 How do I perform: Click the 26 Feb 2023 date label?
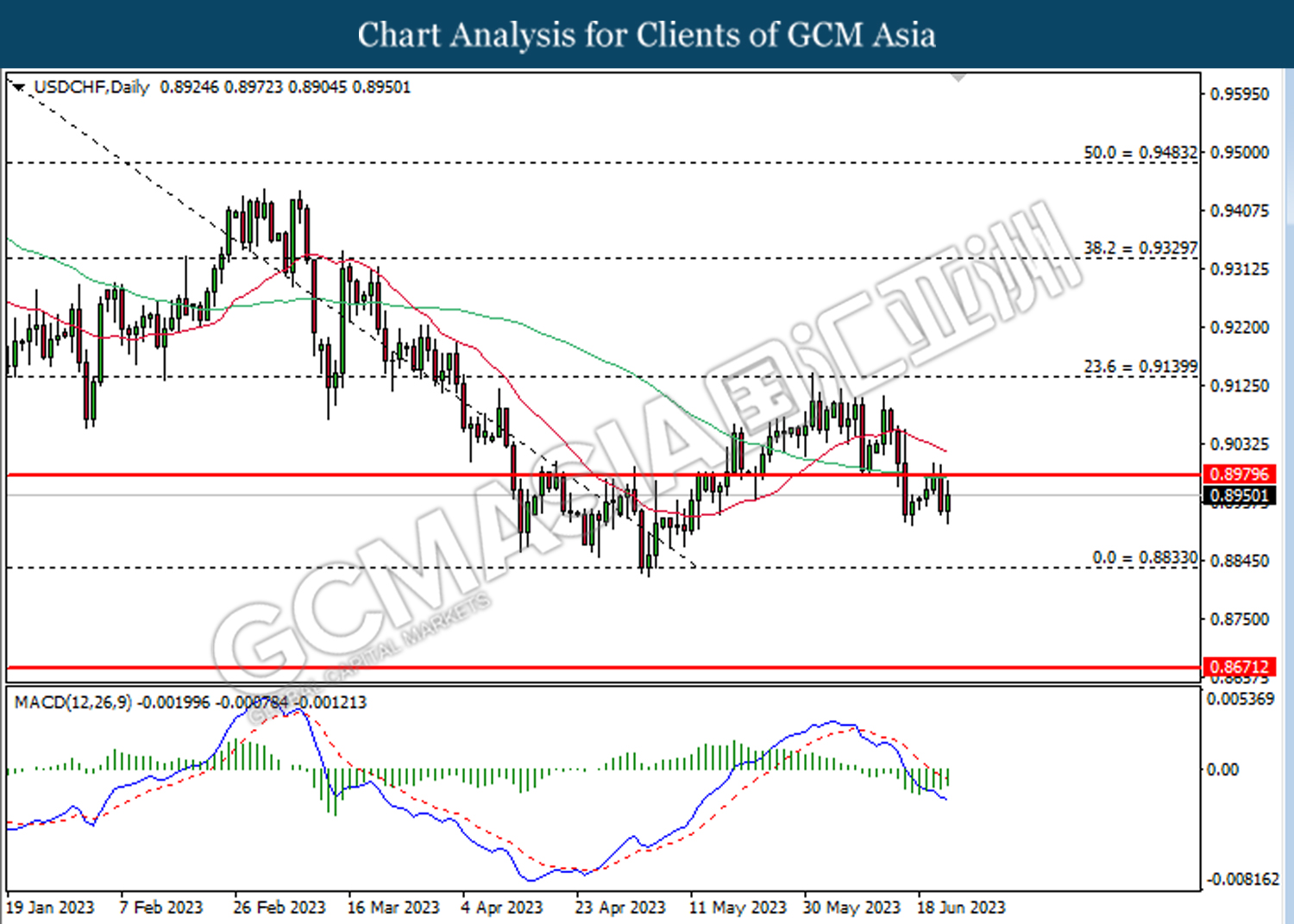click(x=280, y=908)
